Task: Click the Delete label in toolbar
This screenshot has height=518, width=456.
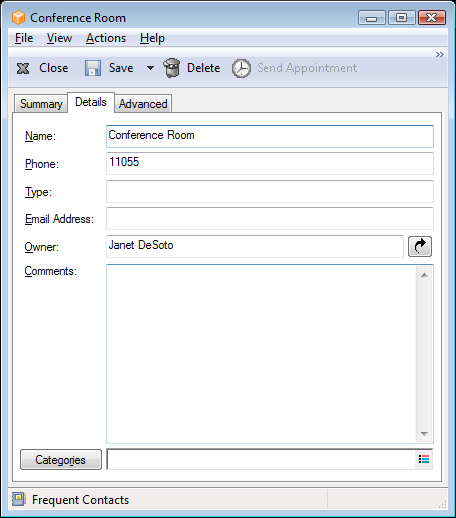Action: [203, 68]
